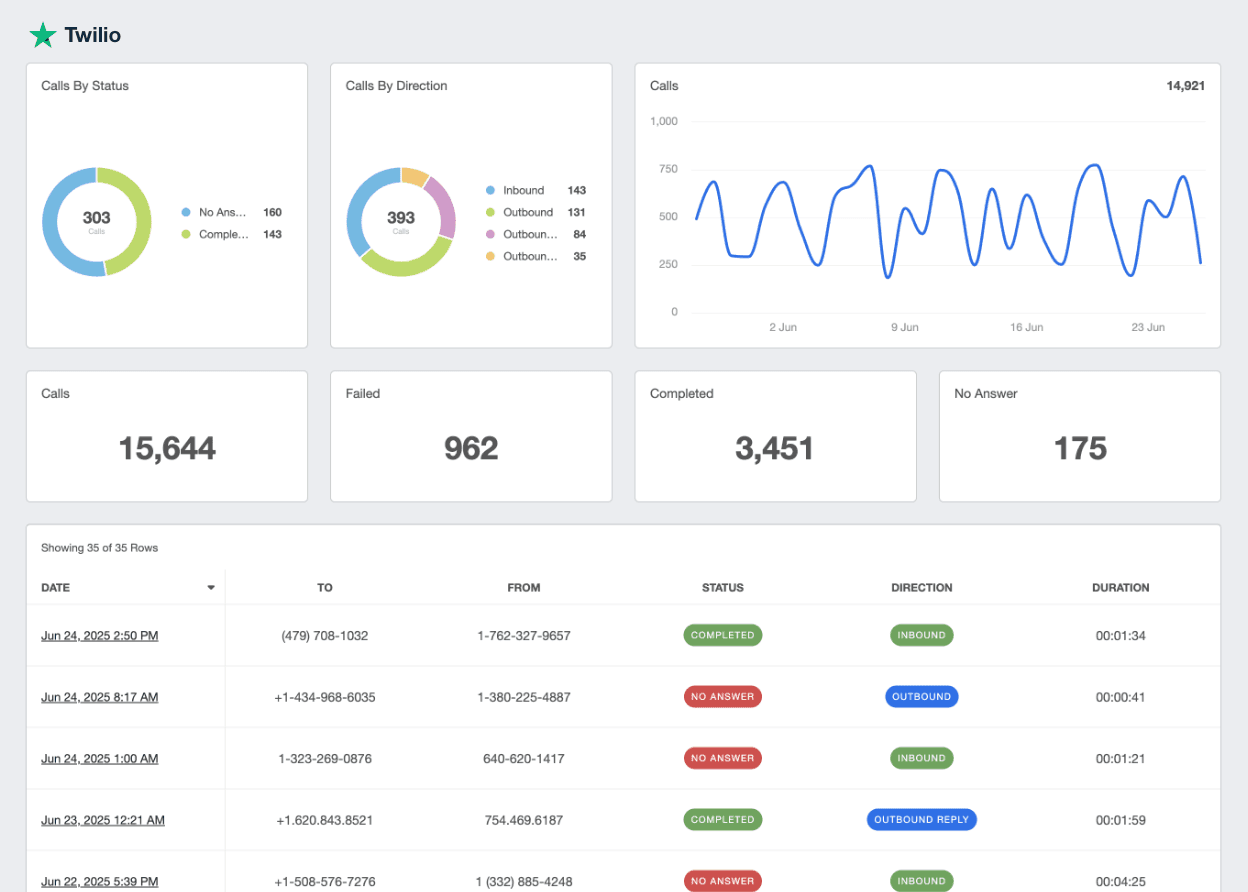Click the green INBOUND badge on the first row
The height and width of the screenshot is (892, 1248).
pyautogui.click(x=921, y=635)
